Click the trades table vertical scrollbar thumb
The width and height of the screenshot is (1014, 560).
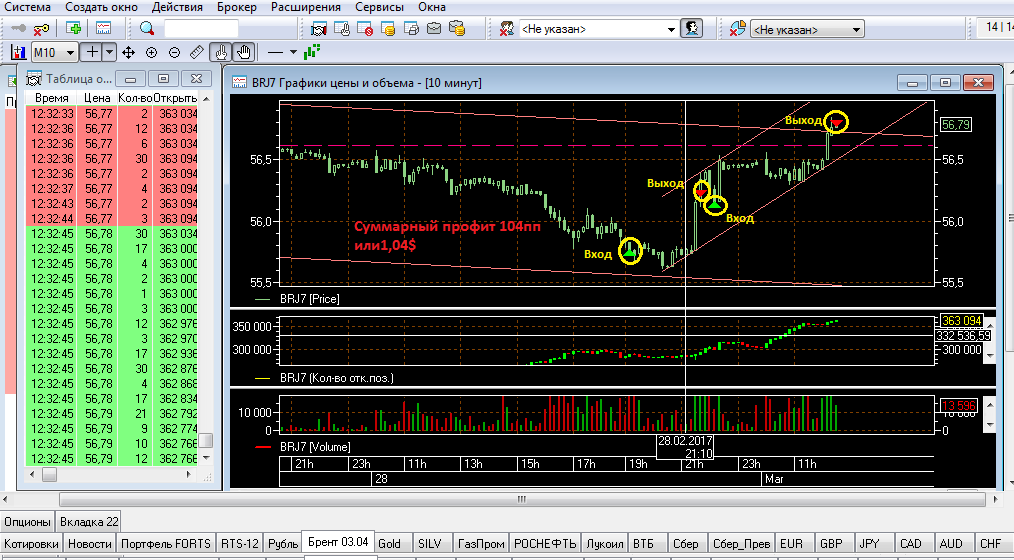point(206,440)
